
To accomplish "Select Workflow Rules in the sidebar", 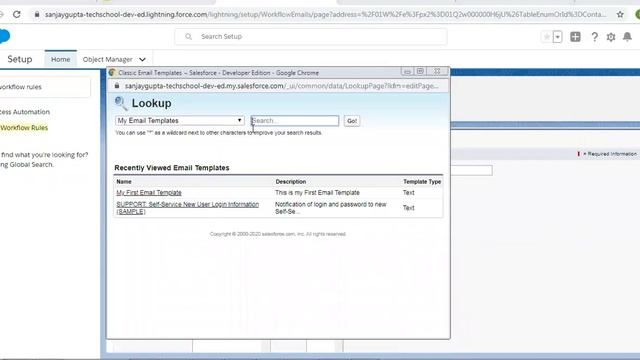I will click(x=24, y=128).
